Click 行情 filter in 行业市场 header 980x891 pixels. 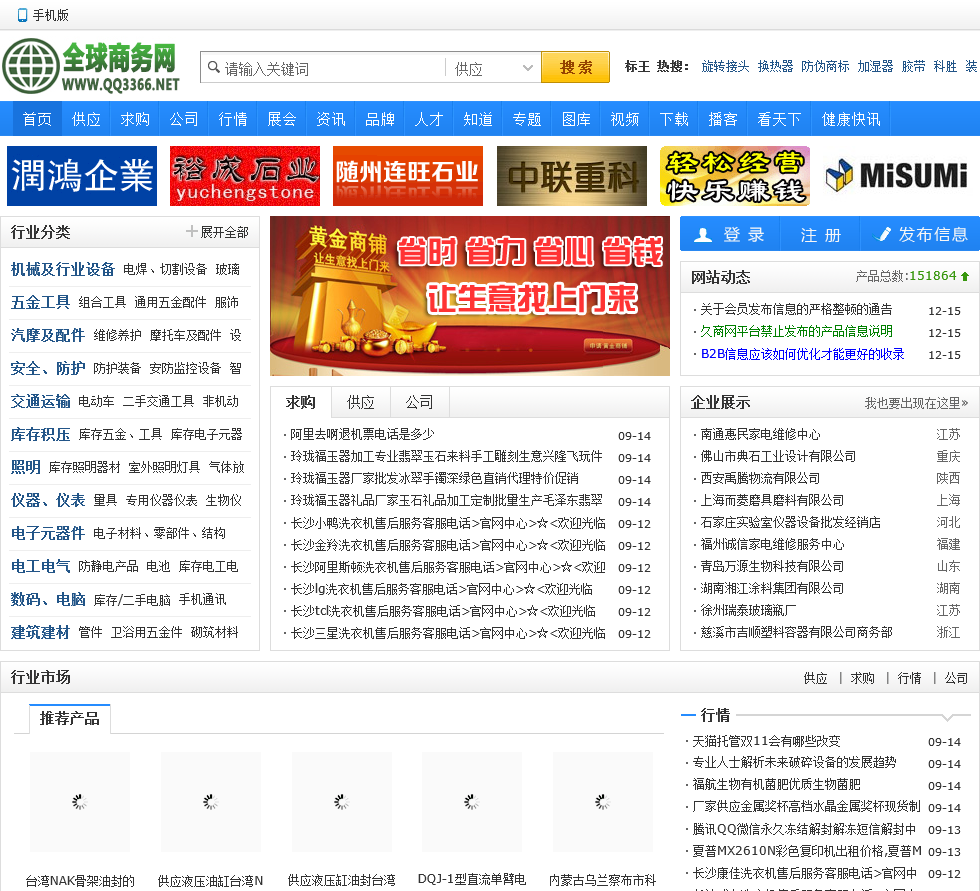click(x=909, y=678)
